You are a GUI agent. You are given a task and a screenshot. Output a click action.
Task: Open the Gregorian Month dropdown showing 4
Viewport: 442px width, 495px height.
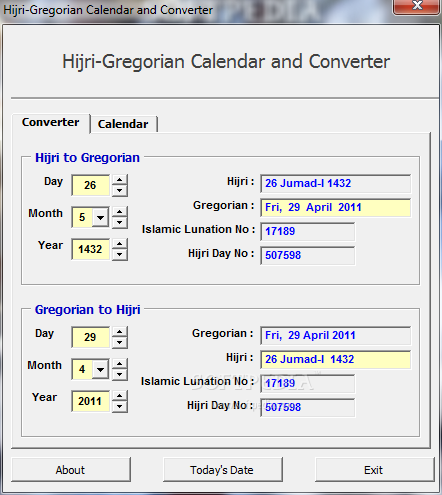click(100, 370)
